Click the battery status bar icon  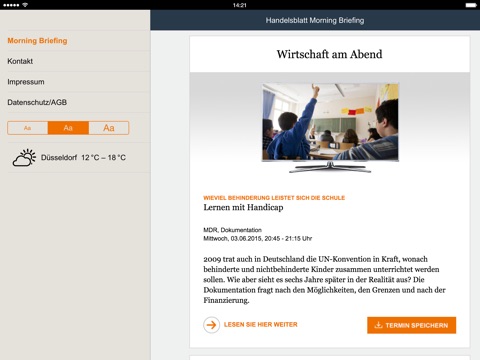pos(471,5)
